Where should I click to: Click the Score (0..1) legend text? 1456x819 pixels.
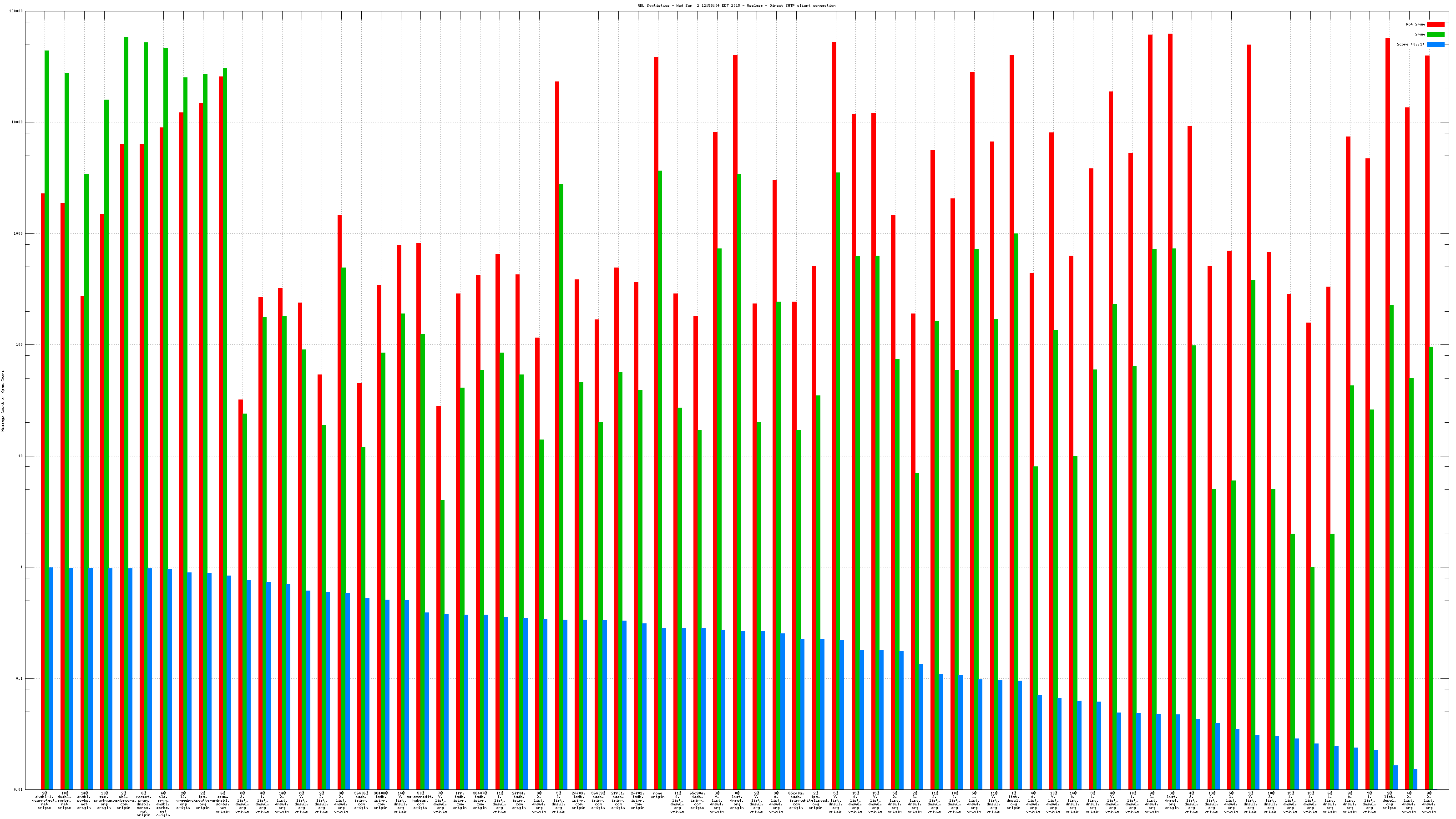pyautogui.click(x=1410, y=44)
